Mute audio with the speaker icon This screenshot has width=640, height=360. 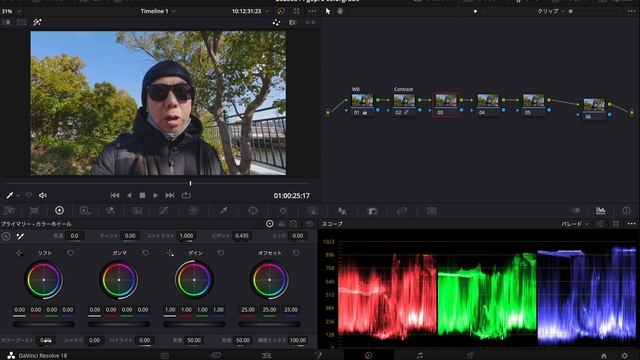click(x=42, y=196)
